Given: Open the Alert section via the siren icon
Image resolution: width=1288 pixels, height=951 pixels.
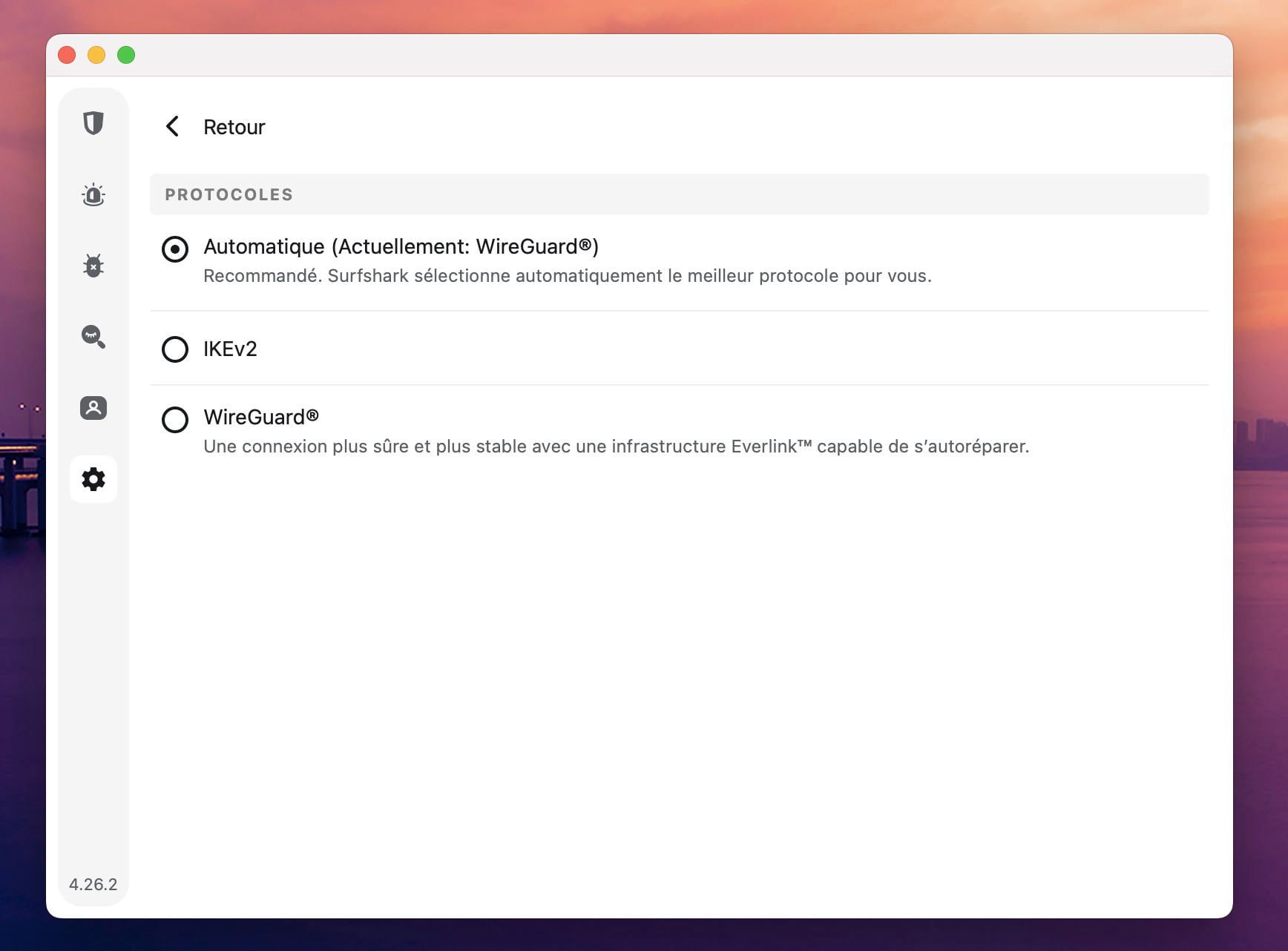Looking at the screenshot, I should pyautogui.click(x=93, y=194).
